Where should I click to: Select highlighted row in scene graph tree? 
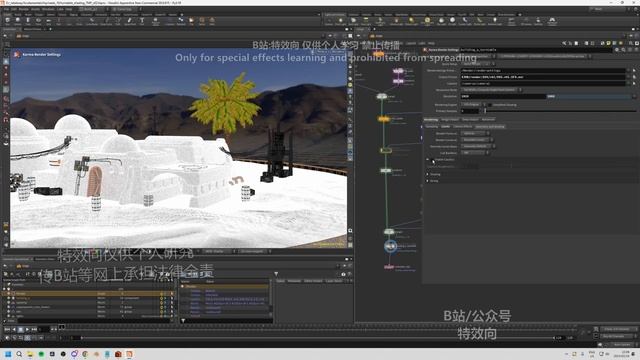click(87, 293)
